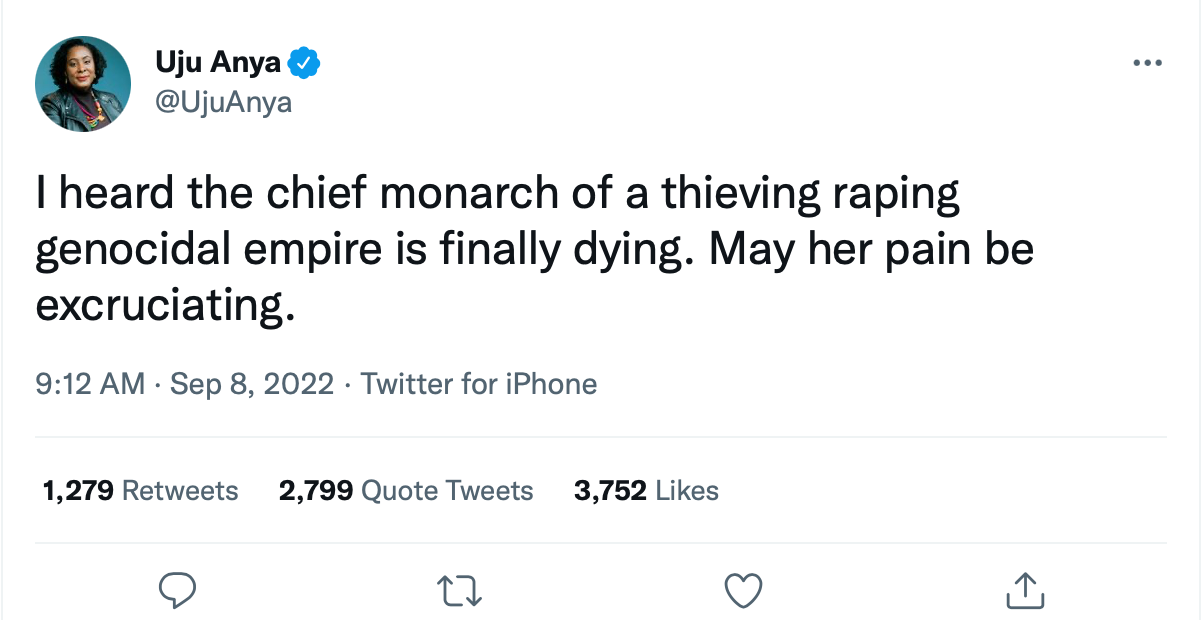1204x620 pixels.
Task: Click the Twitter for iPhone label
Action: [x=479, y=384]
